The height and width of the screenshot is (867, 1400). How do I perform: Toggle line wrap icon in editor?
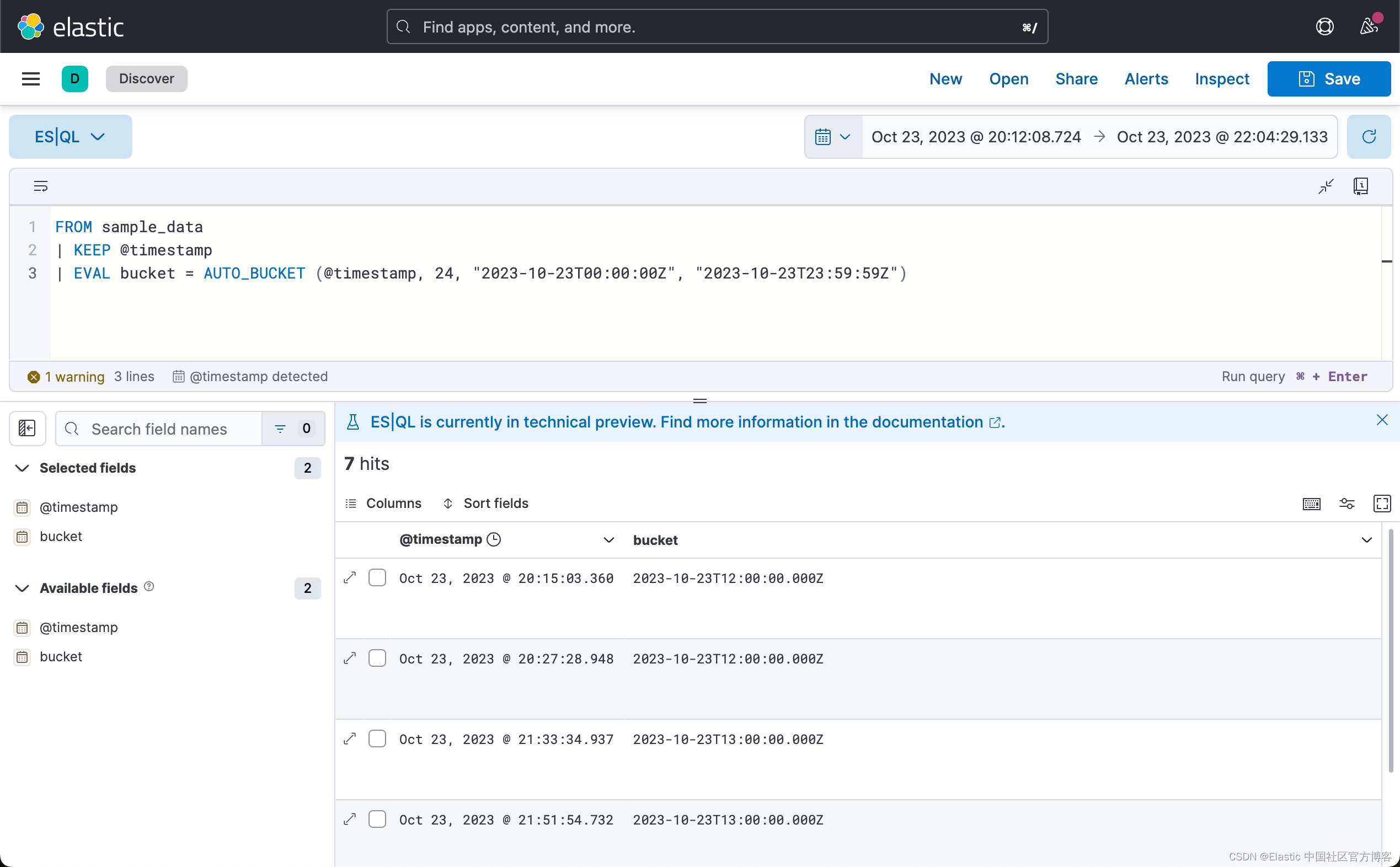[x=41, y=186]
